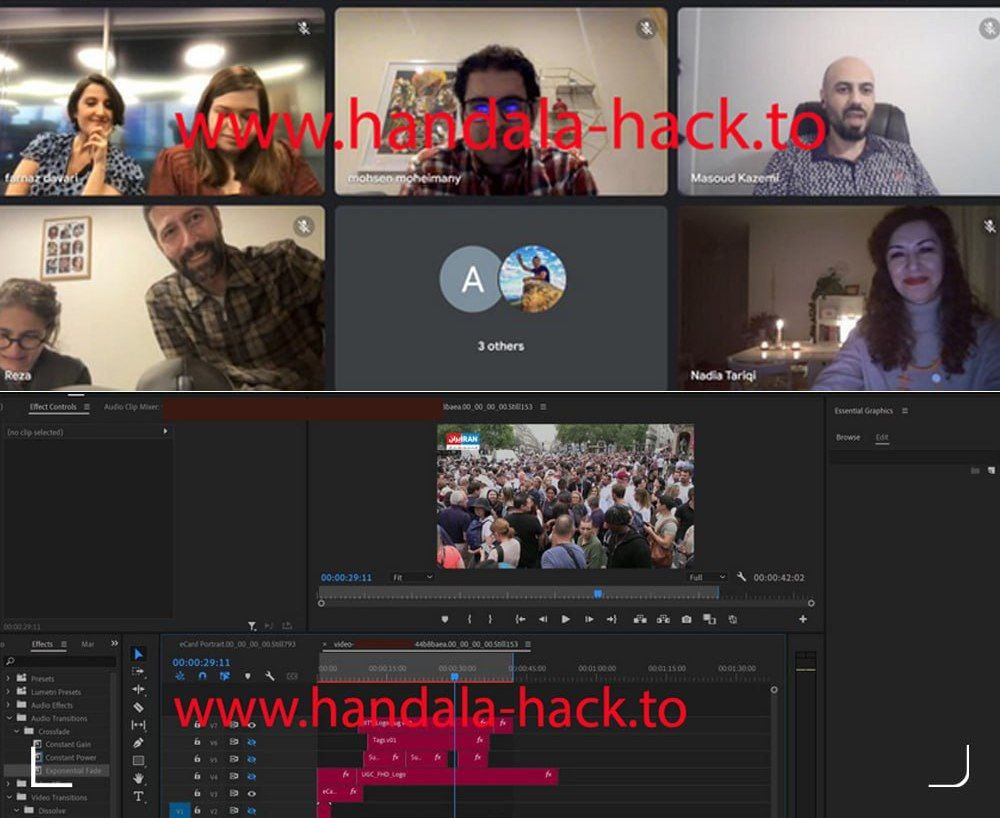The width and height of the screenshot is (1000, 818).
Task: Open Comparison View in monitor
Action: [x=709, y=619]
